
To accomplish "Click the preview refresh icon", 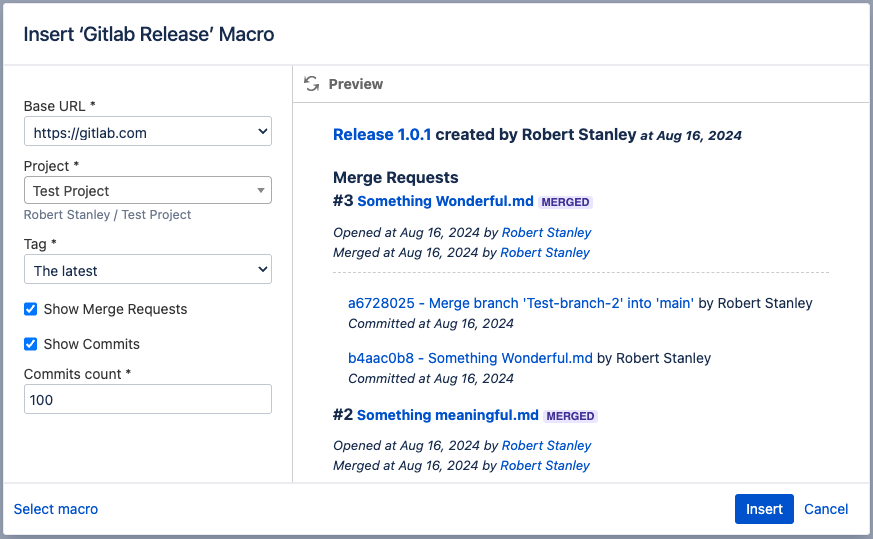I will [312, 84].
